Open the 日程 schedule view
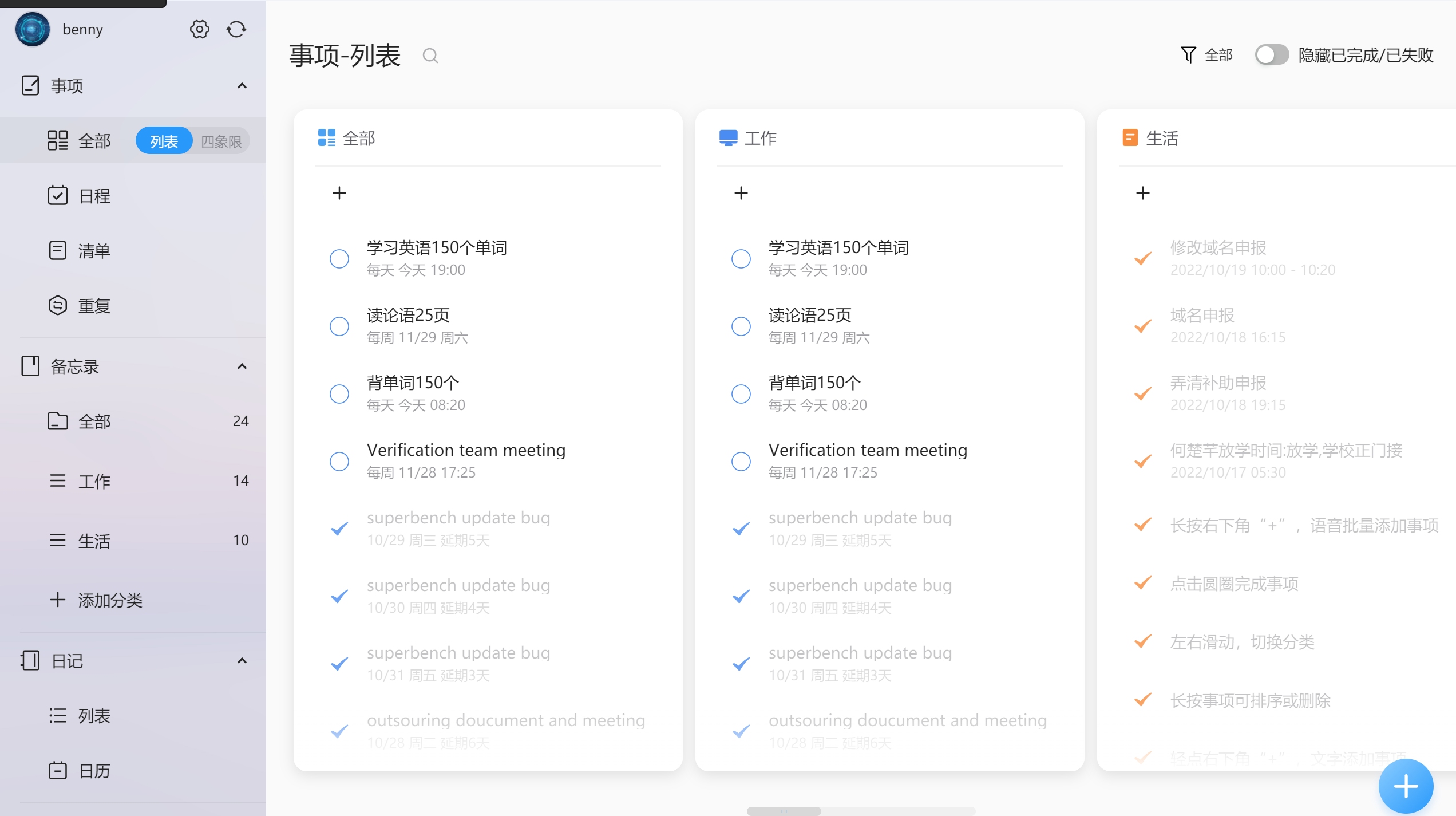The width and height of the screenshot is (1456, 816). coord(94,196)
